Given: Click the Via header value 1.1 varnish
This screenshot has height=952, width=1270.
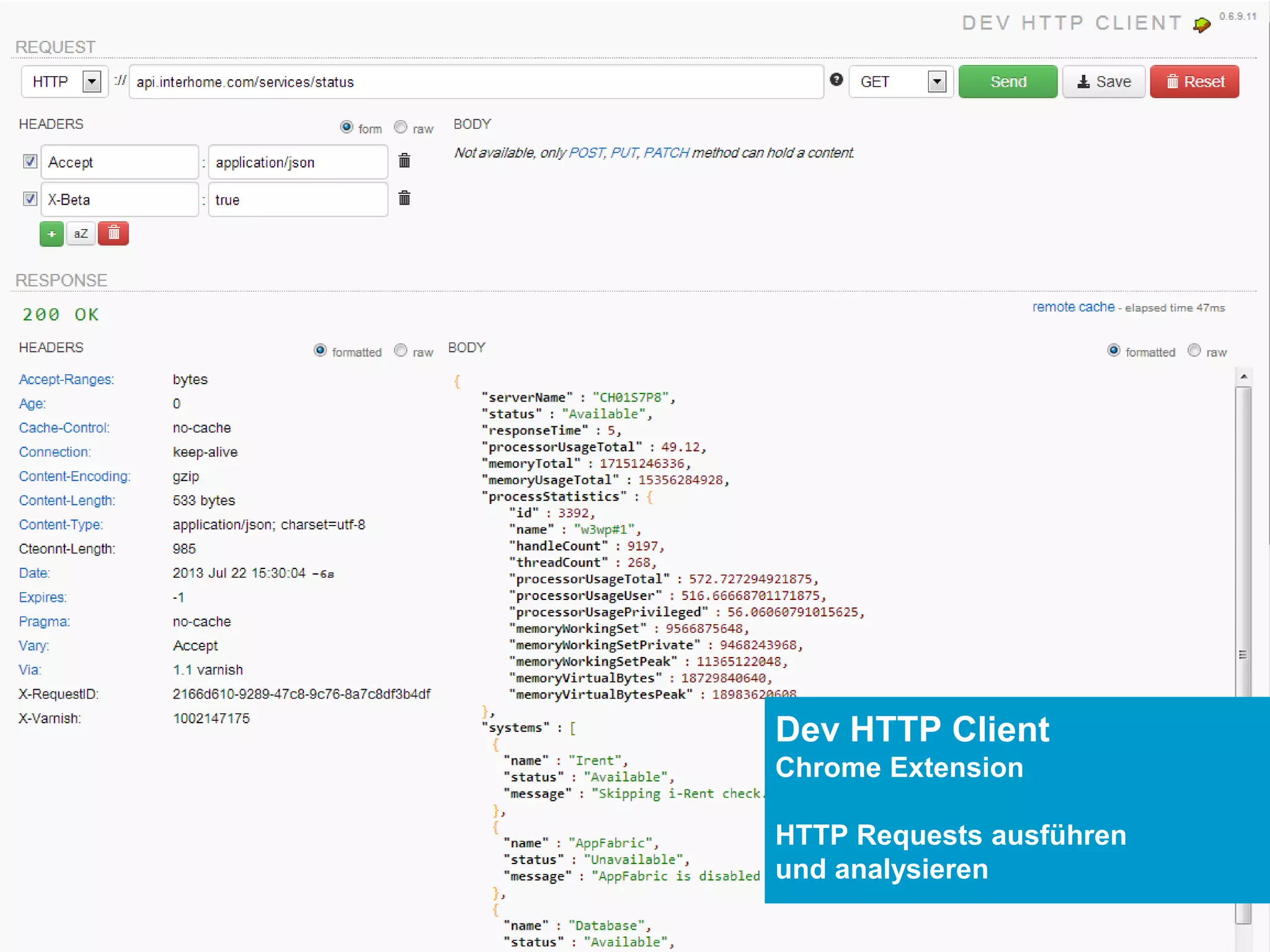Looking at the screenshot, I should (x=208, y=669).
